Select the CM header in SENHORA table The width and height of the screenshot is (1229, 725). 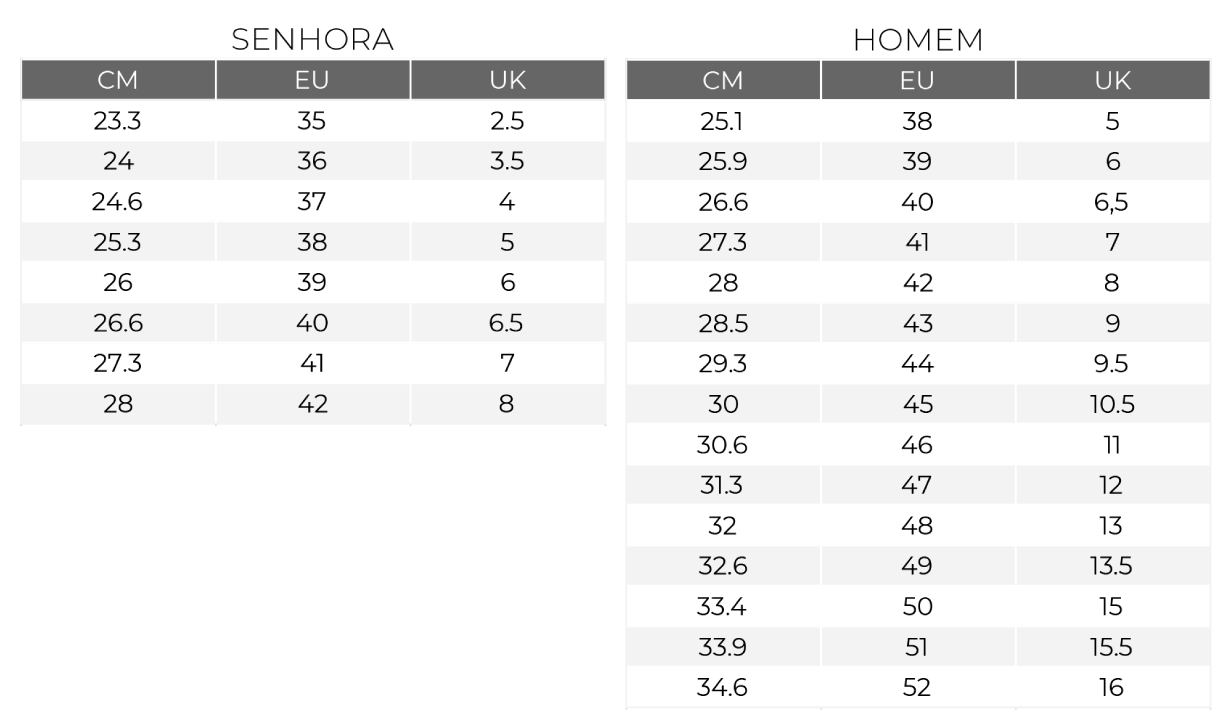[x=118, y=81]
